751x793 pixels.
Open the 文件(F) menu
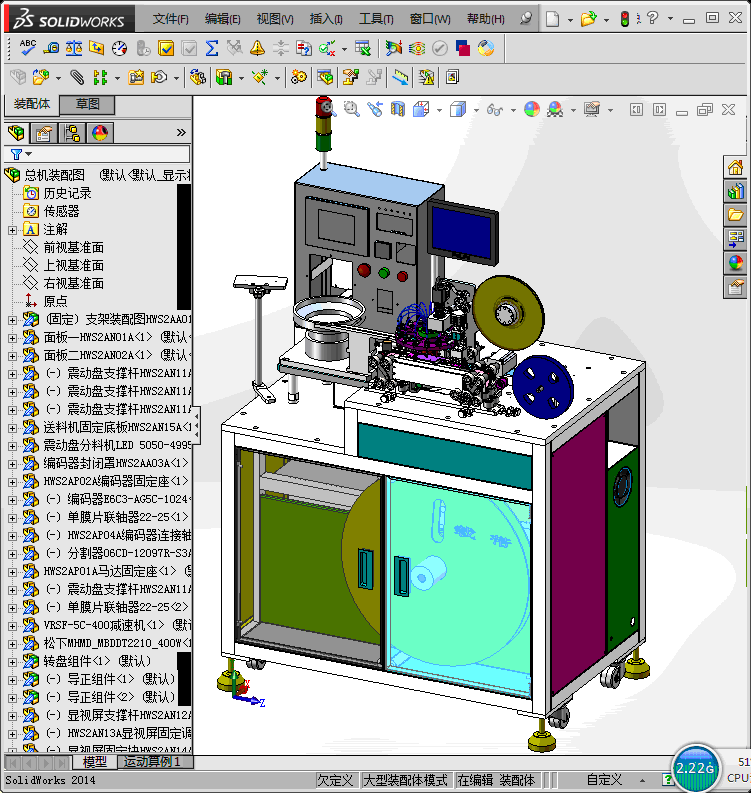click(170, 19)
